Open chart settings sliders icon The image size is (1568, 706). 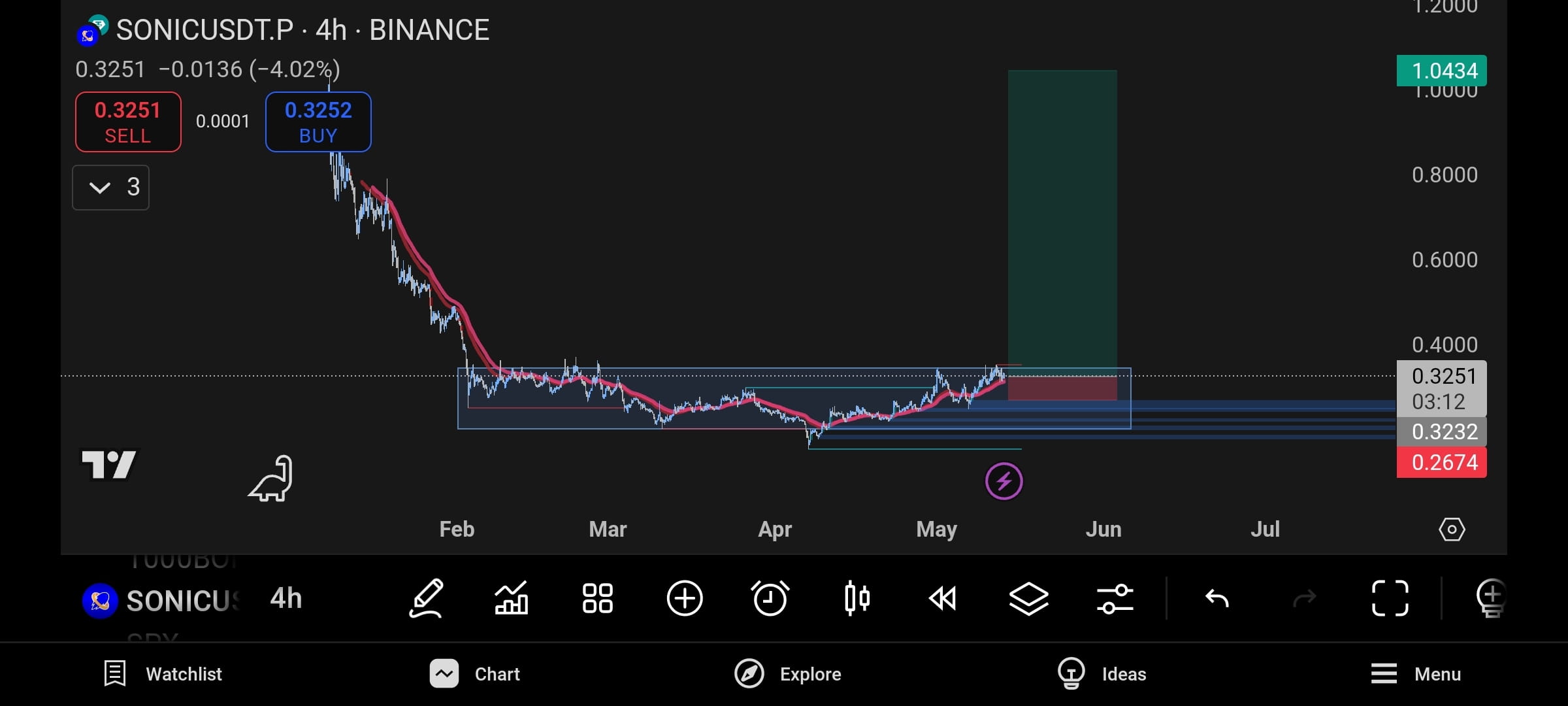[1115, 598]
